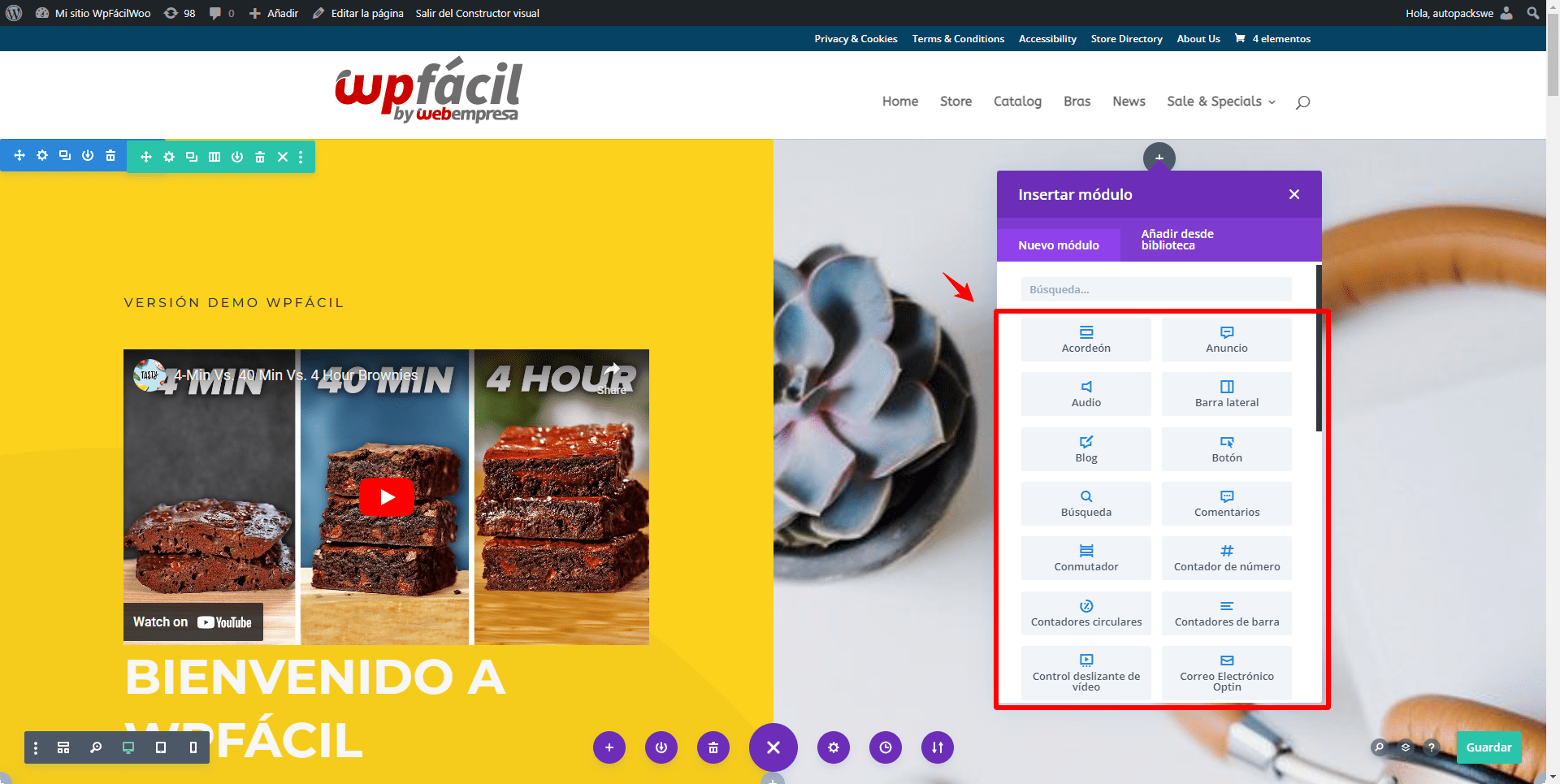Pick the Comentarios module
Image resolution: width=1560 pixels, height=784 pixels.
coord(1226,504)
